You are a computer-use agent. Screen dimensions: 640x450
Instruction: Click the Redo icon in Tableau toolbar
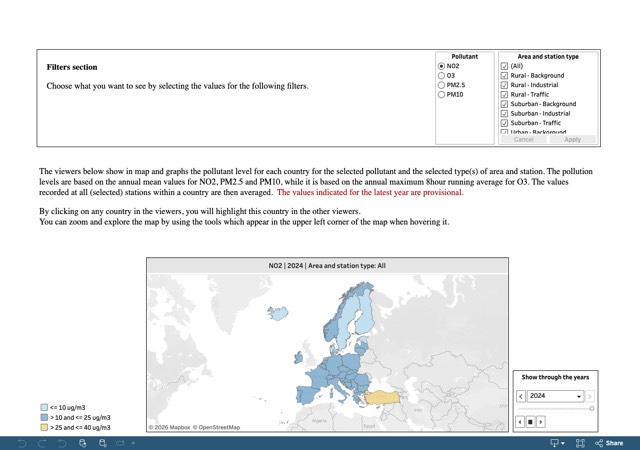click(x=42, y=443)
